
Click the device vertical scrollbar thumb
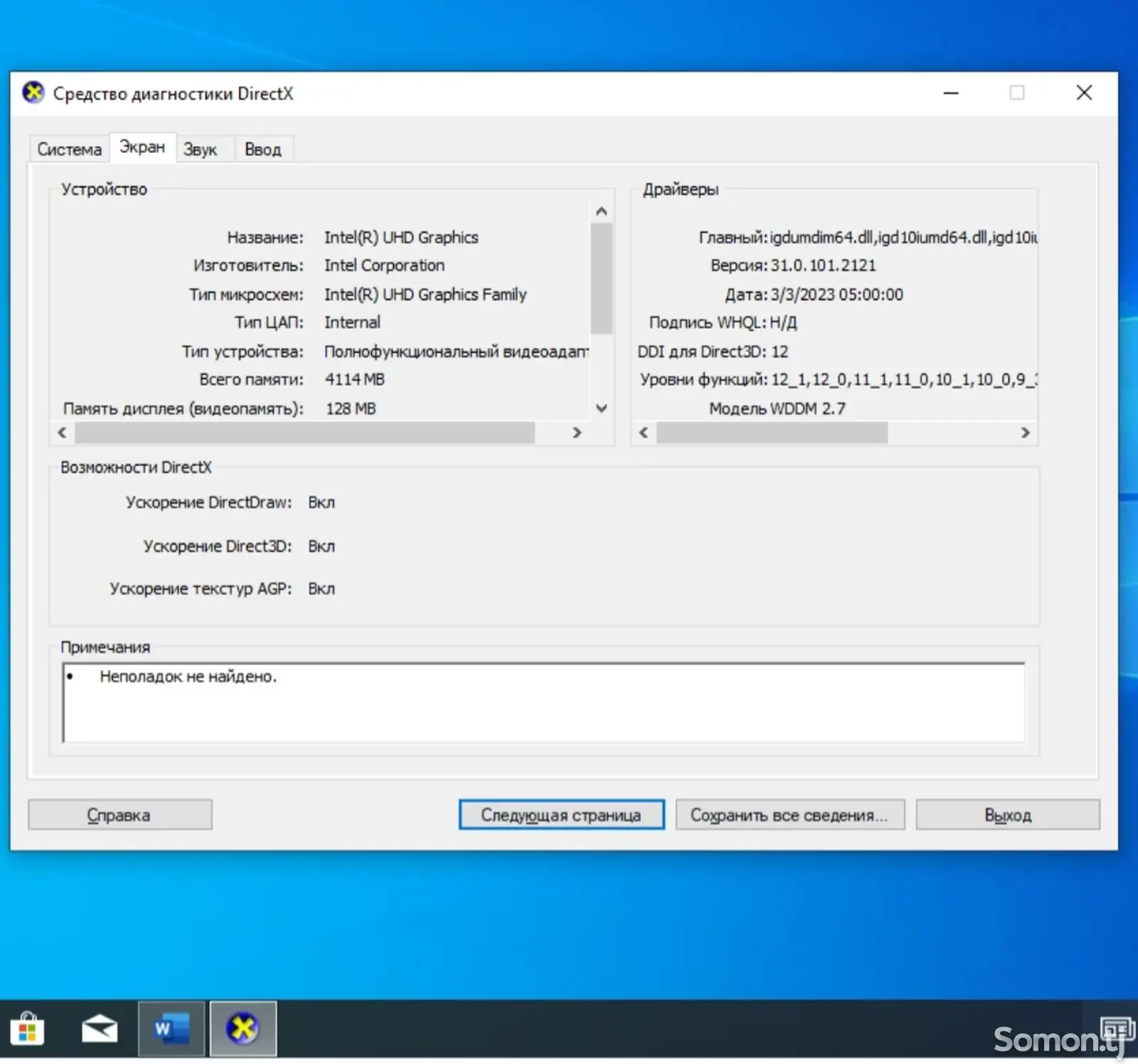click(602, 278)
